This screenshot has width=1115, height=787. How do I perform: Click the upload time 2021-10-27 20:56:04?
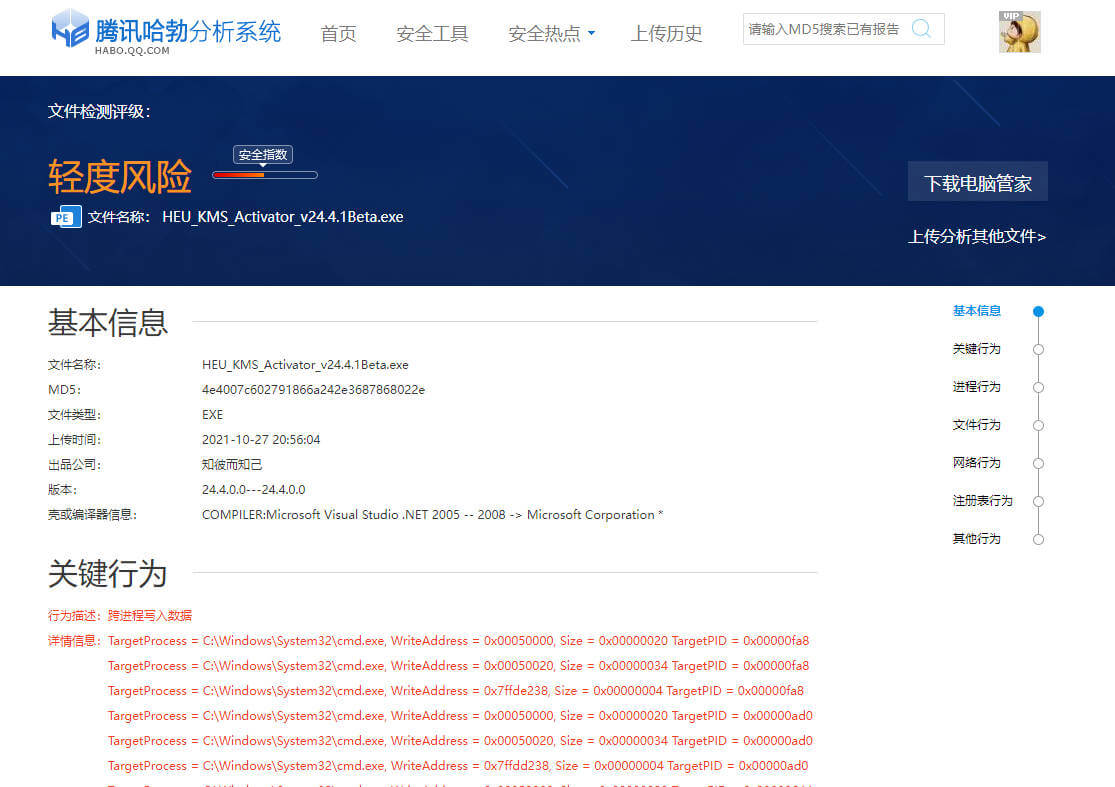click(x=261, y=440)
